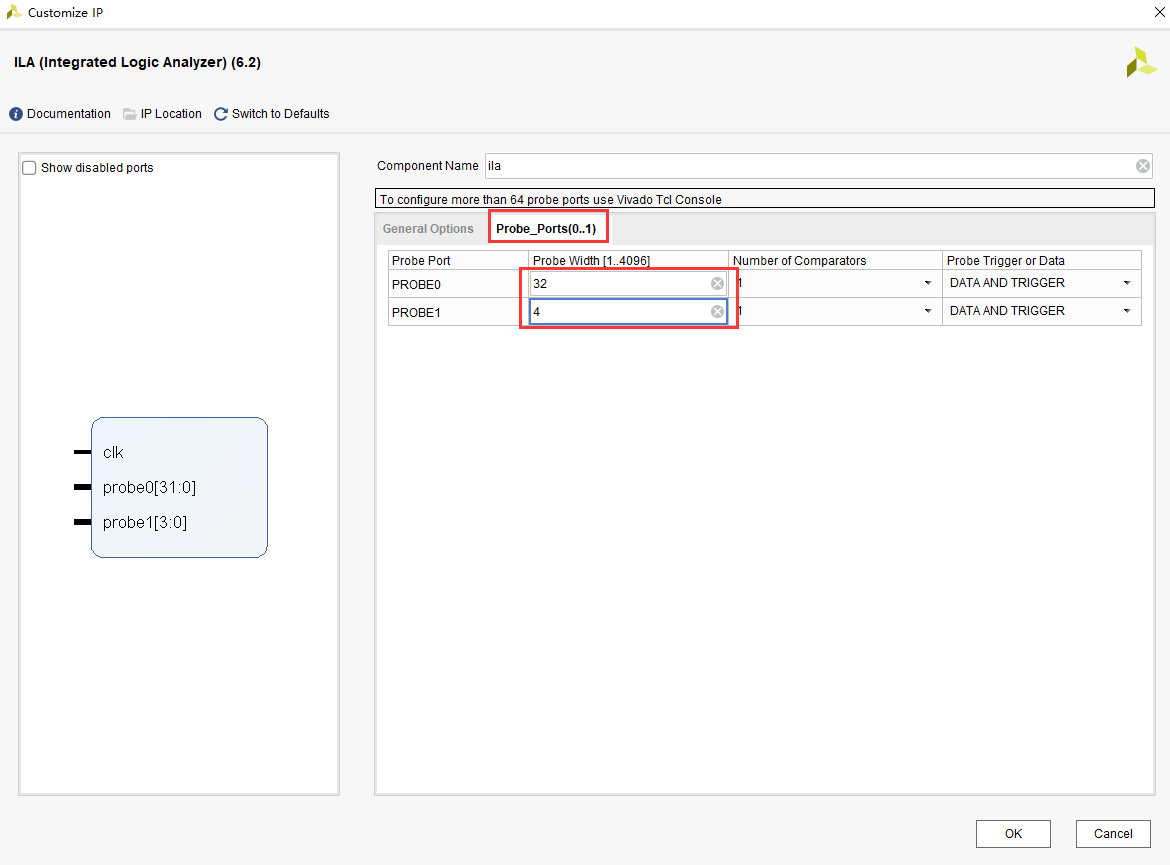Enable Show disabled ports checkbox
1170x865 pixels.
(29, 168)
